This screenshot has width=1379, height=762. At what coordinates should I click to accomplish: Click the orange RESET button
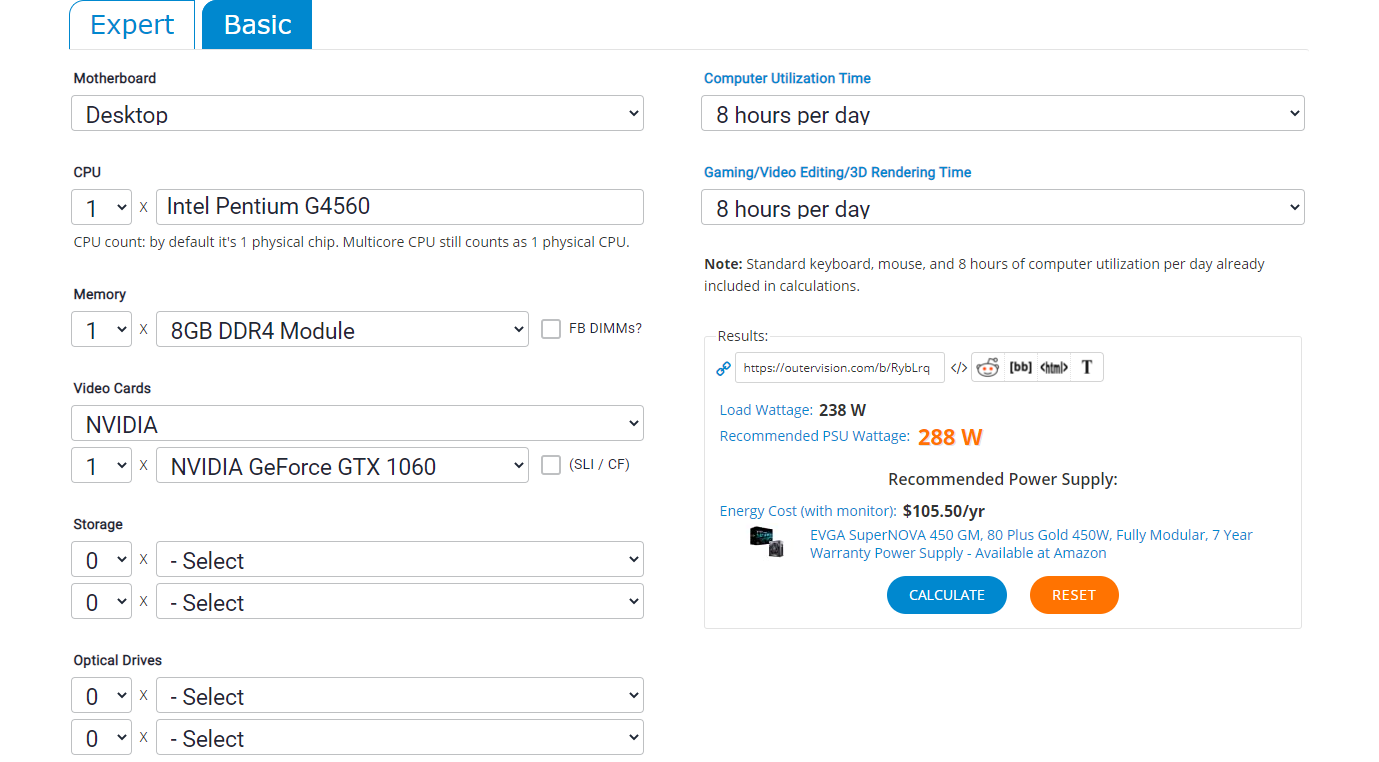(x=1074, y=595)
